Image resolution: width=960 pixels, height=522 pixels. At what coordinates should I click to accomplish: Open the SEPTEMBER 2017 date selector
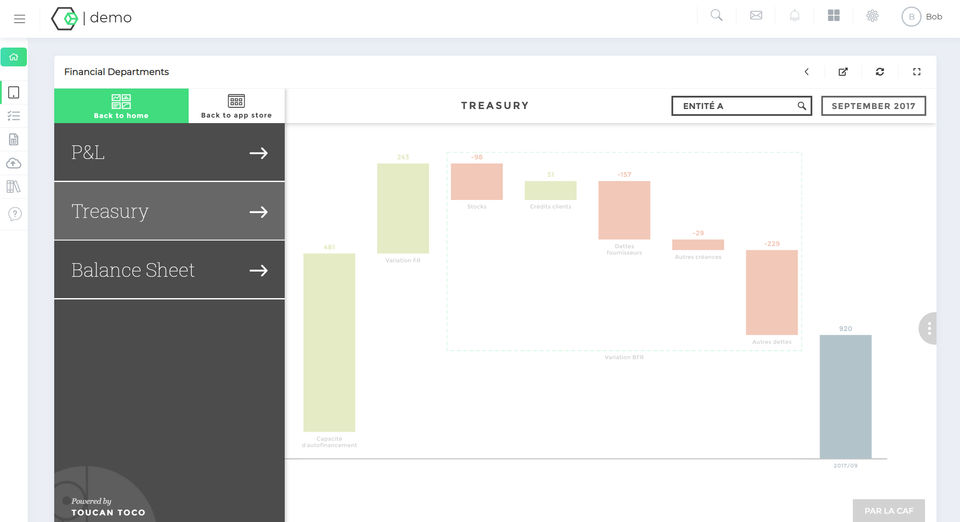click(x=873, y=106)
